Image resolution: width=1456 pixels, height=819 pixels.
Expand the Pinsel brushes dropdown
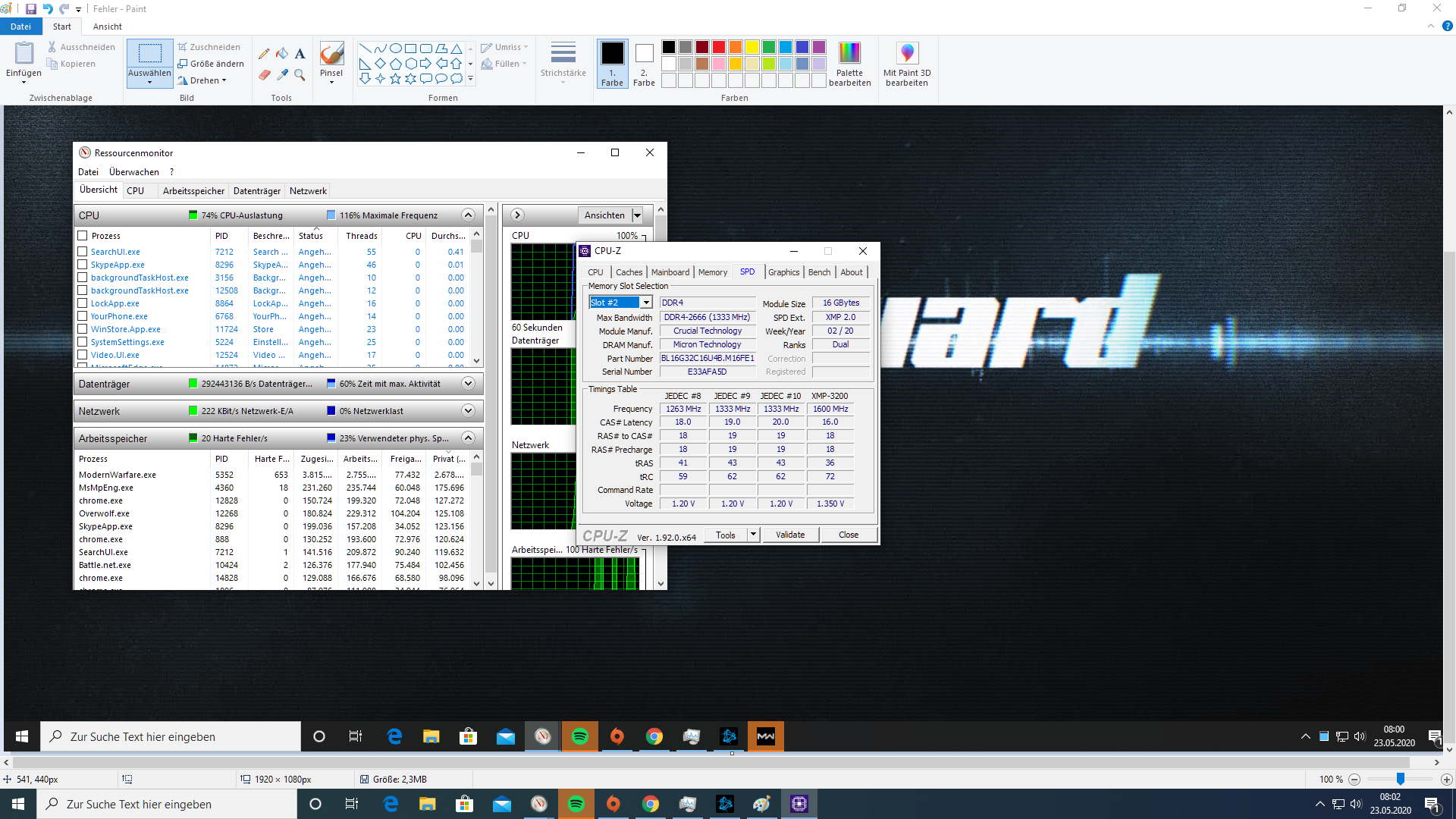click(331, 82)
